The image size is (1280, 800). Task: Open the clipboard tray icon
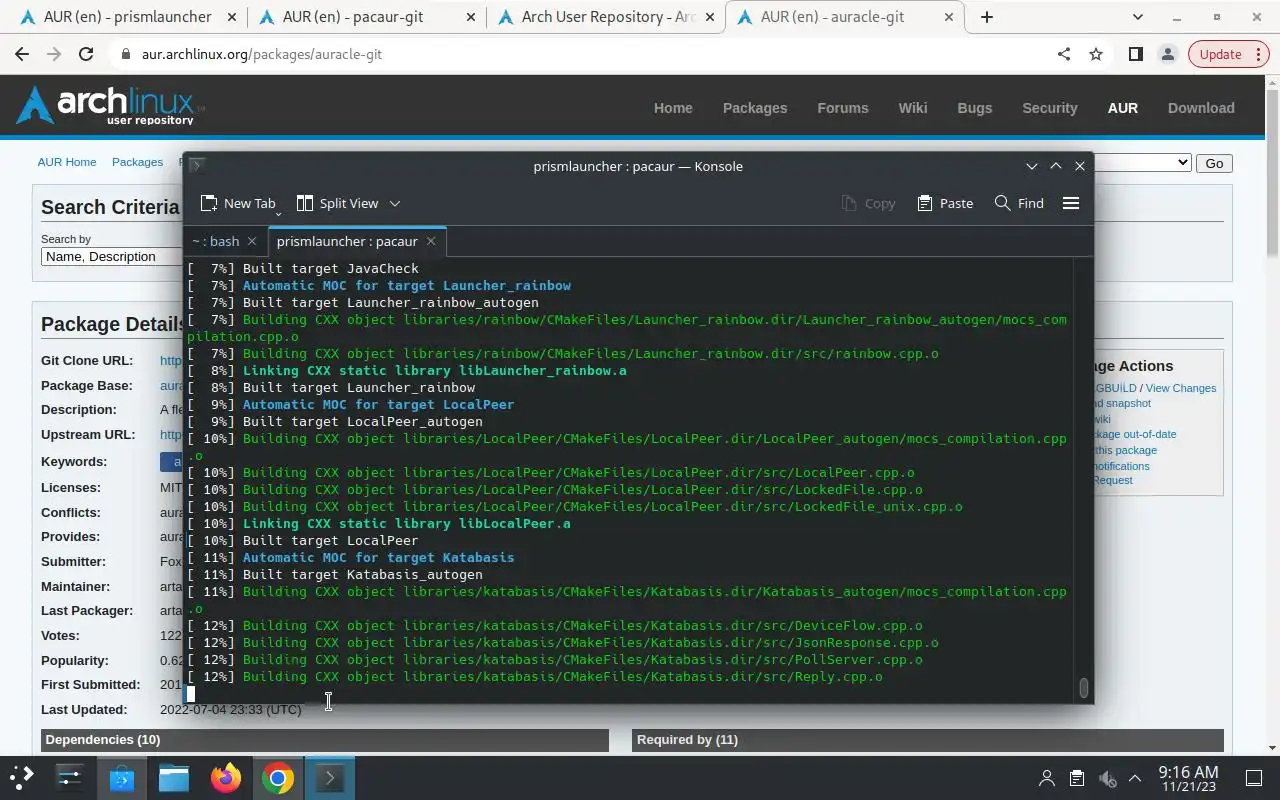[x=1077, y=778]
